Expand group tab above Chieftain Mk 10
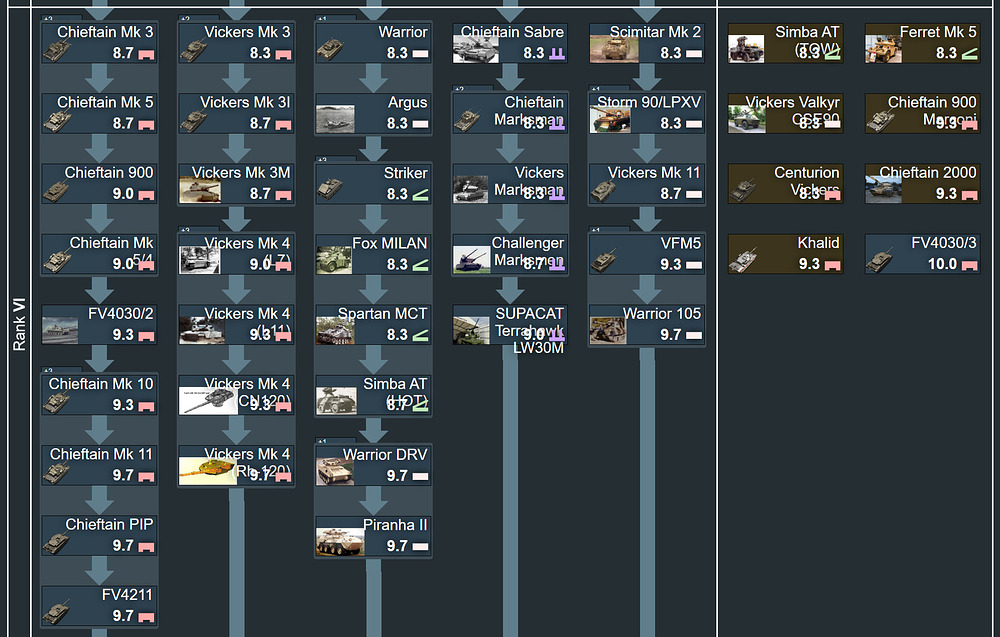 (x=50, y=370)
